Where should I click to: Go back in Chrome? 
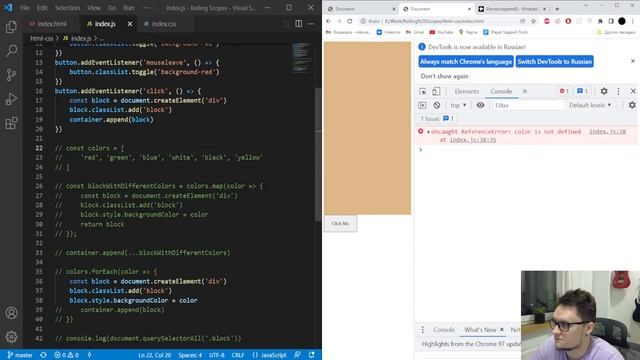pos(329,21)
